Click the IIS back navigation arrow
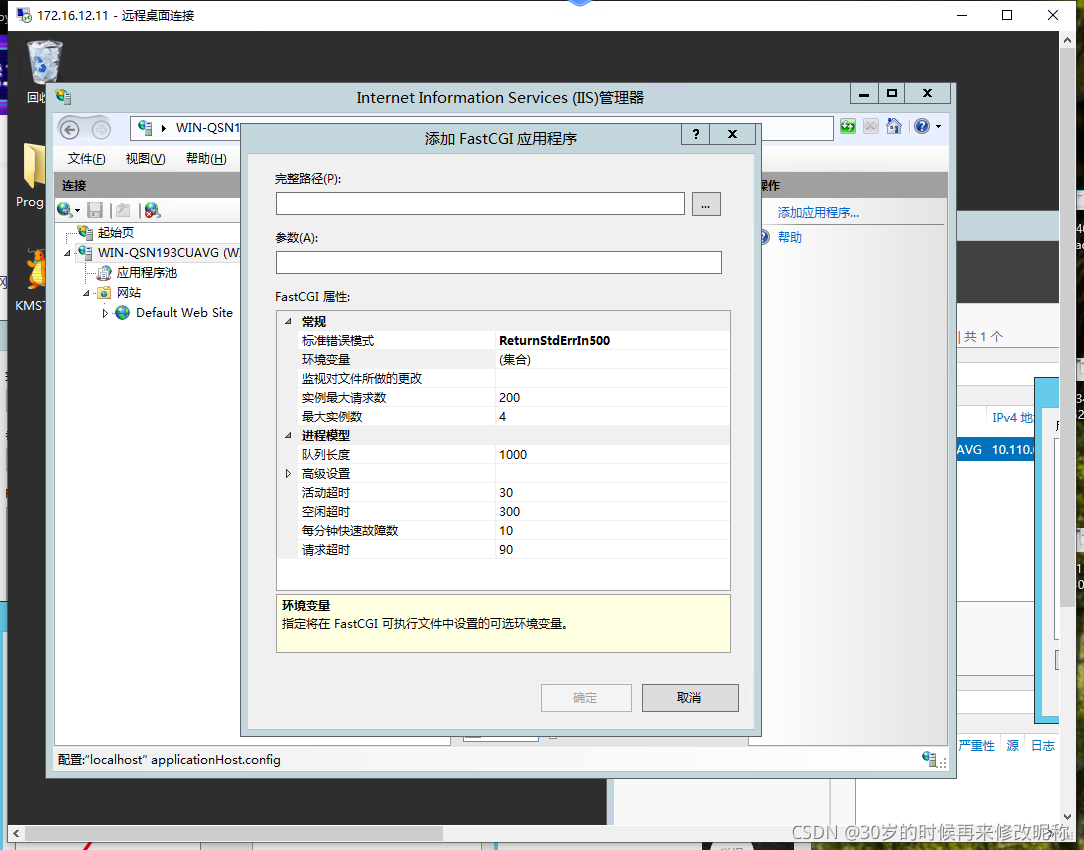 pos(70,129)
